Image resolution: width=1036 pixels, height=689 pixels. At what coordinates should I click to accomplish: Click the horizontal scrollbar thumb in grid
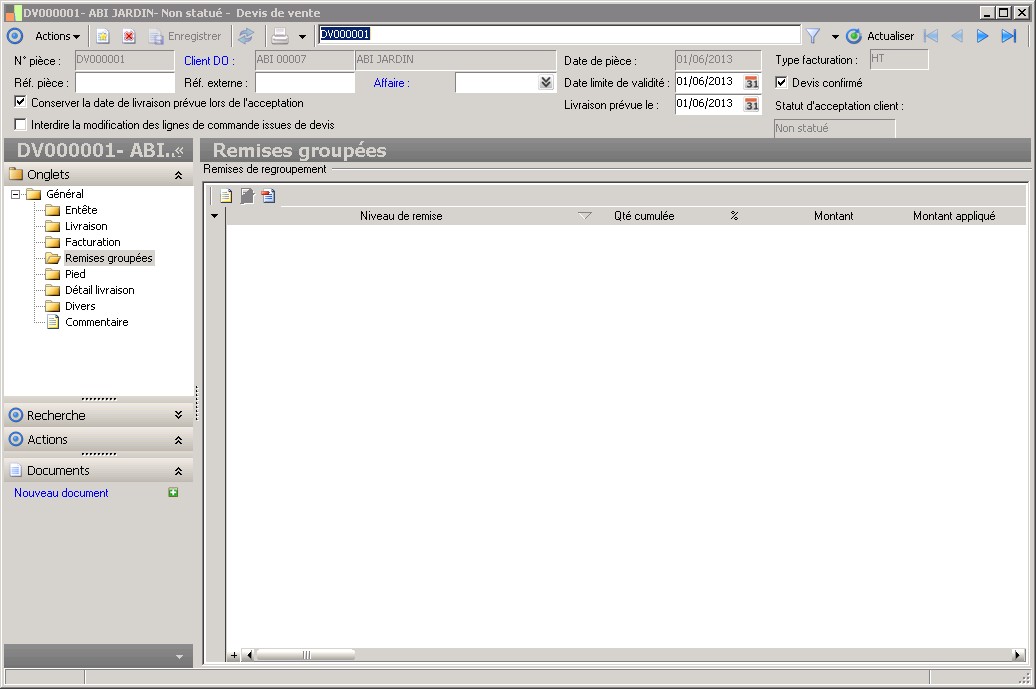coord(305,655)
